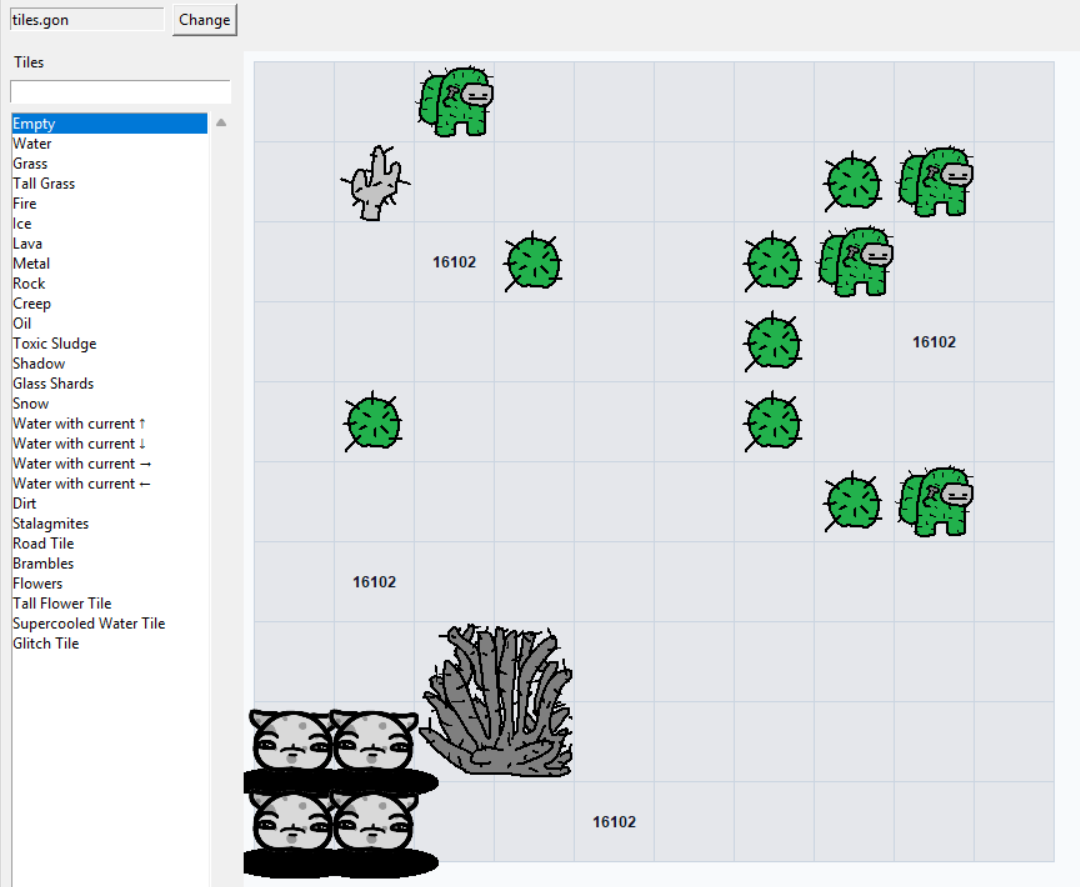Click the round cactus in the second row

click(853, 182)
